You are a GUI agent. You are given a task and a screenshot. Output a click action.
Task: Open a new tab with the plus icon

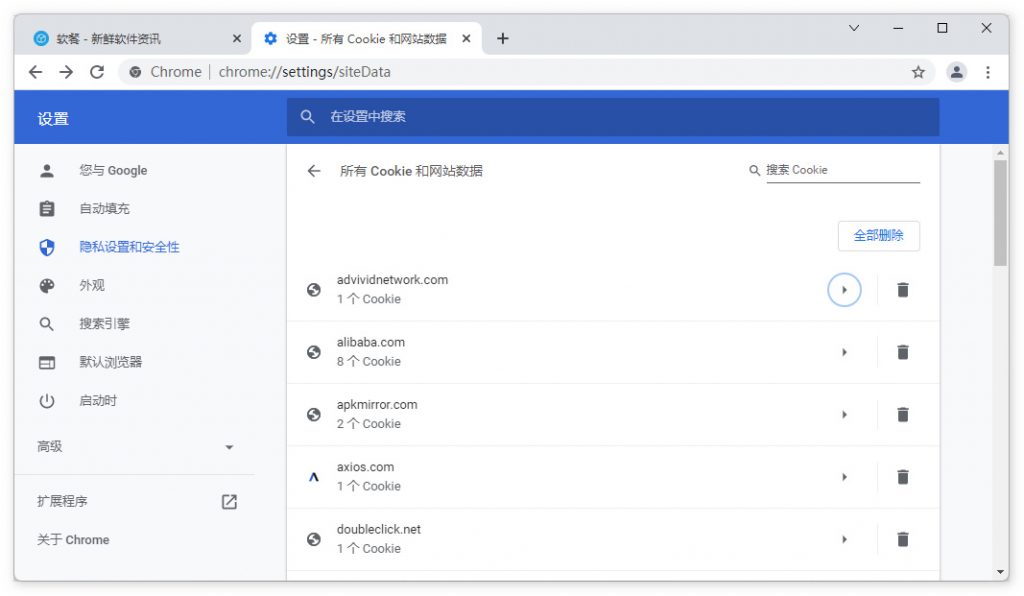(x=503, y=38)
